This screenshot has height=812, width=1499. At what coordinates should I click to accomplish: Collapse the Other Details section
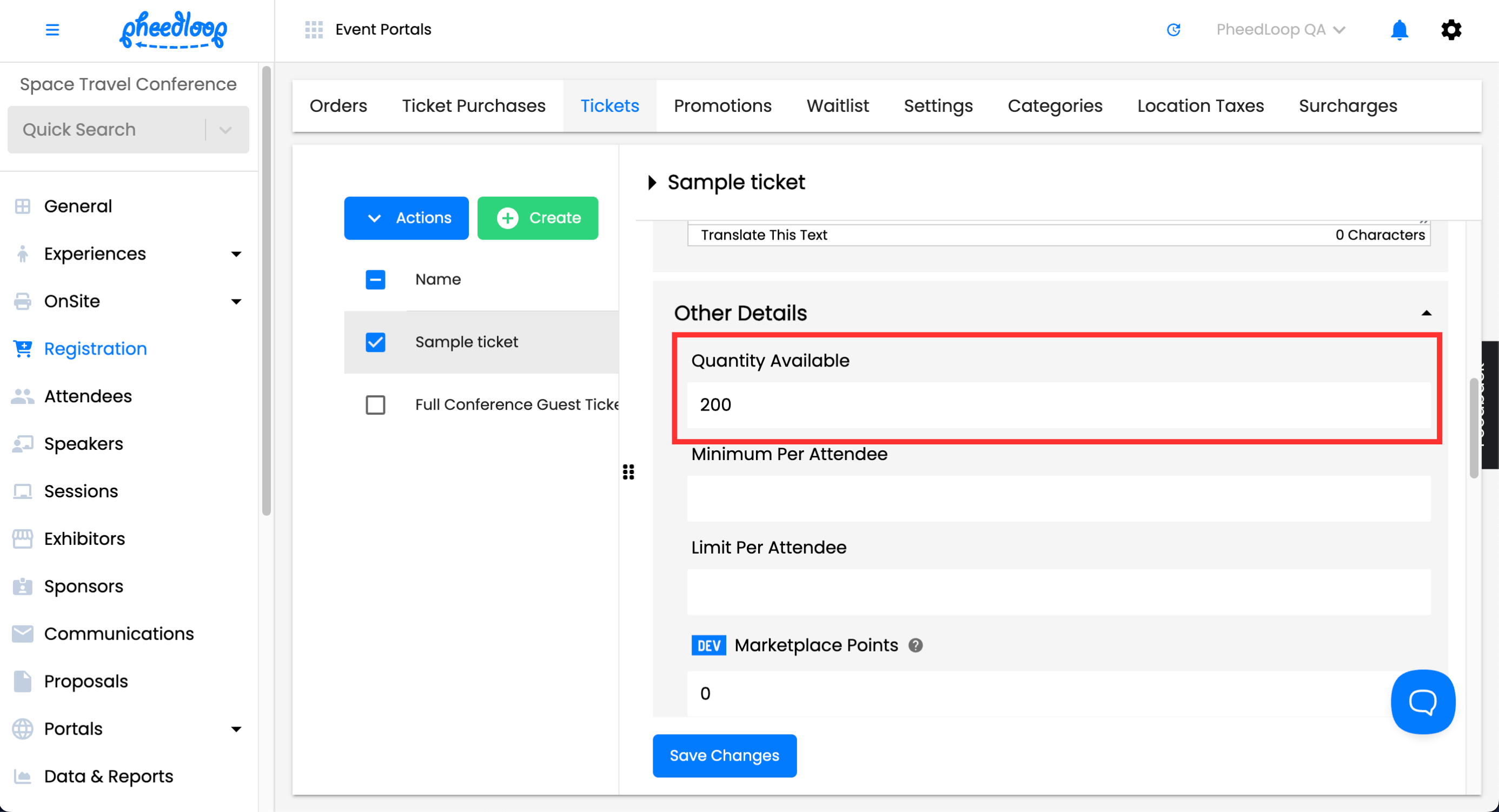tap(1425, 313)
